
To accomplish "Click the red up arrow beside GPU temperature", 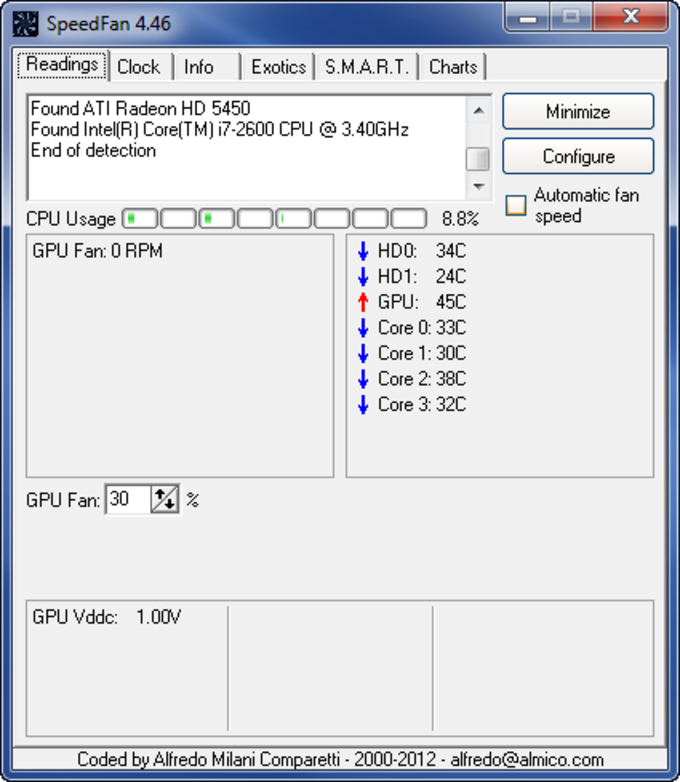I will coord(363,302).
